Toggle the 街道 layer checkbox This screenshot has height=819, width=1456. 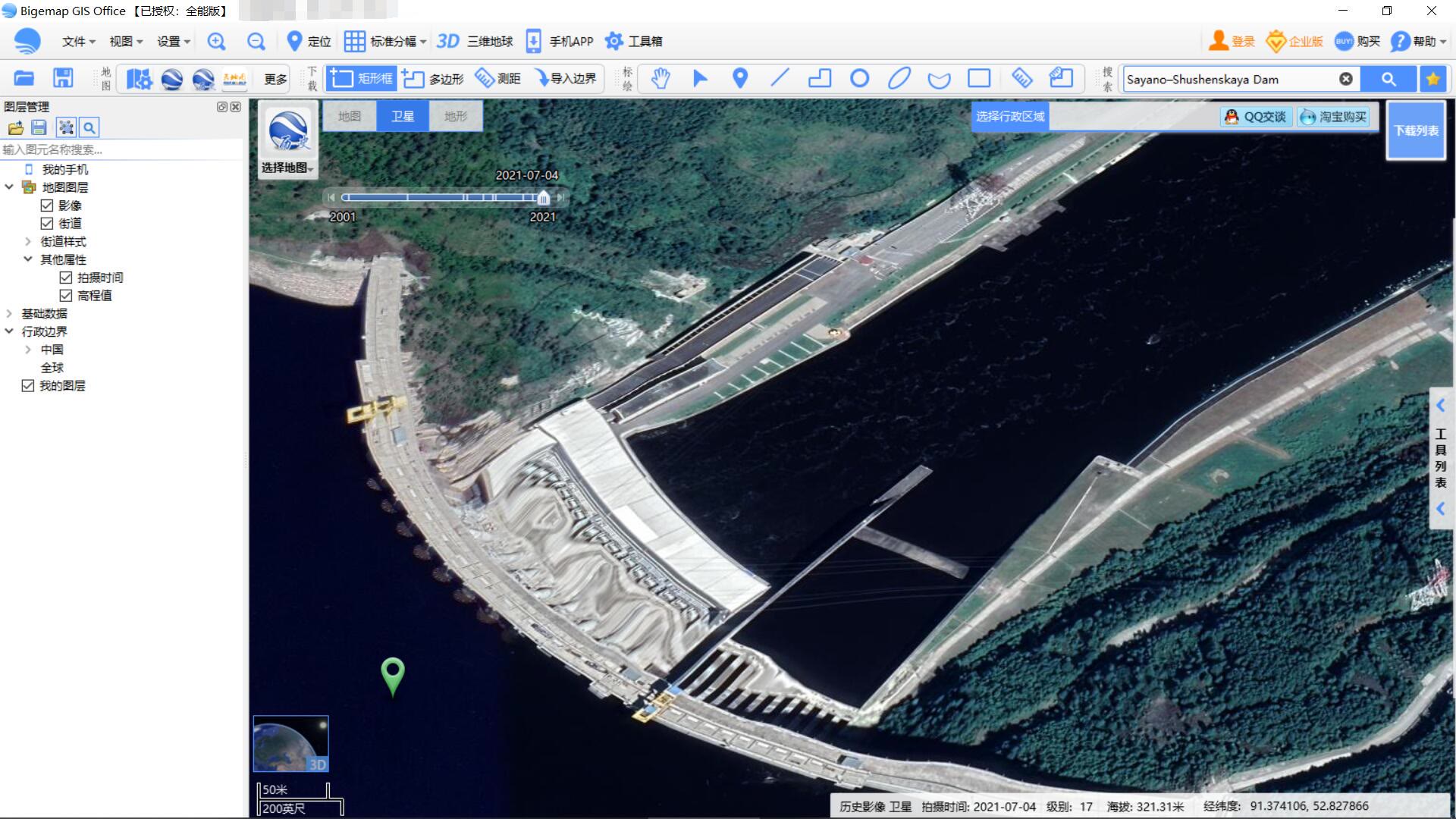47,224
